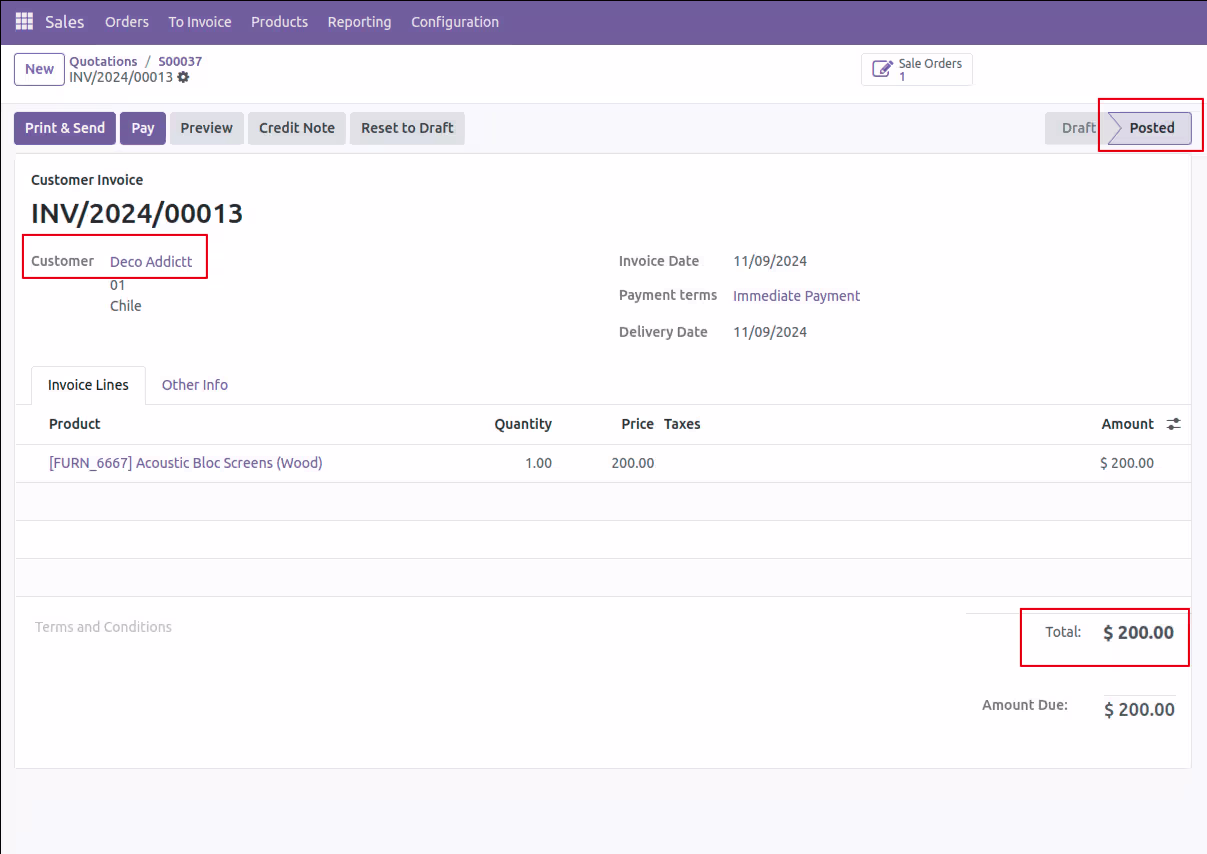Click the quantity cell 1.00
Image resolution: width=1207 pixels, height=854 pixels.
point(538,463)
